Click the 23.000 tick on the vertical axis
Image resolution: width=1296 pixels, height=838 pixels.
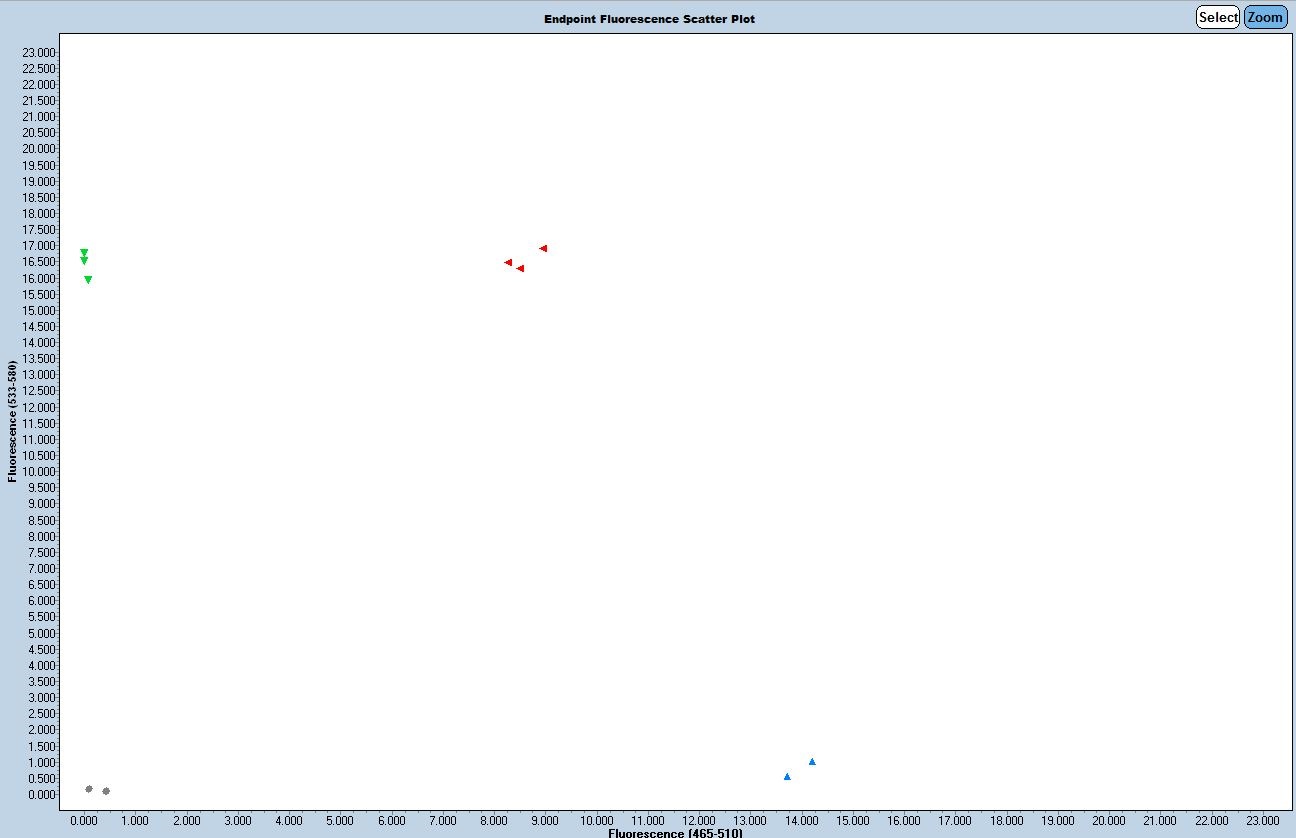[x=40, y=52]
